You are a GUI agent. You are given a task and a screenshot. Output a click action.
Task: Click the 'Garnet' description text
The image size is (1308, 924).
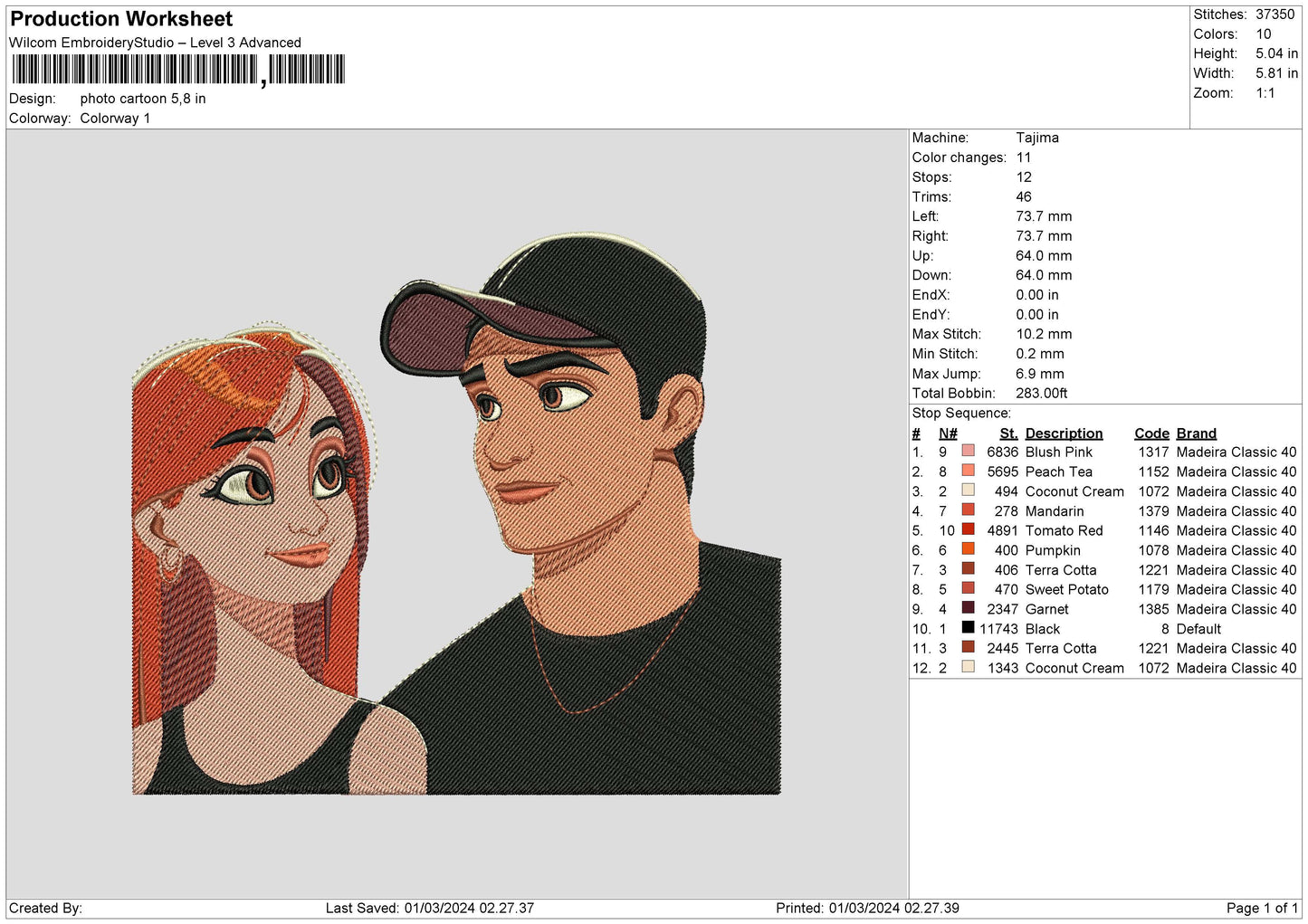click(x=1047, y=609)
